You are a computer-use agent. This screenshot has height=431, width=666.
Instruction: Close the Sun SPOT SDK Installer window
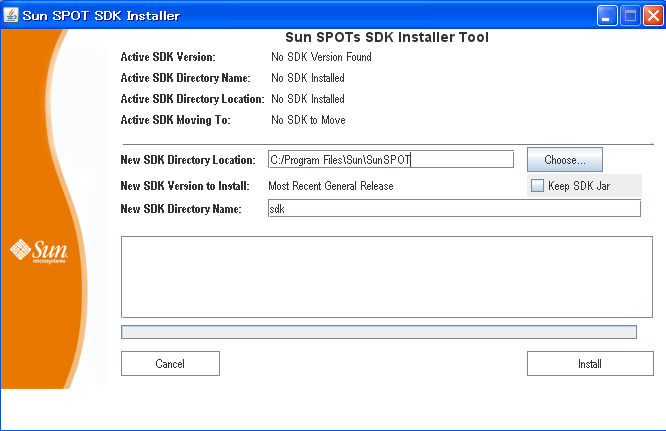pos(654,16)
